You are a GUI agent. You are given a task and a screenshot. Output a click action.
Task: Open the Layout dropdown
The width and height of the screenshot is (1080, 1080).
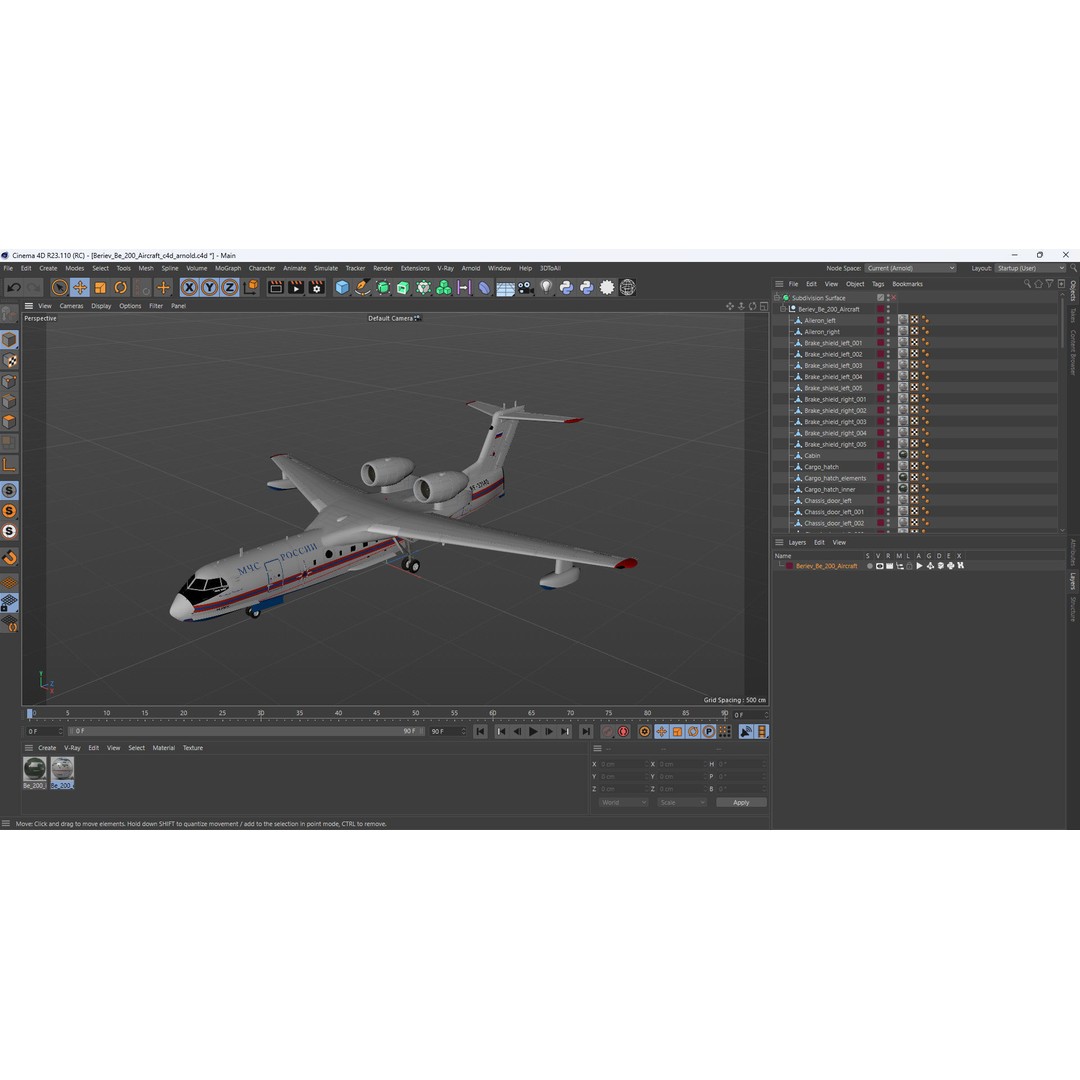[1030, 268]
